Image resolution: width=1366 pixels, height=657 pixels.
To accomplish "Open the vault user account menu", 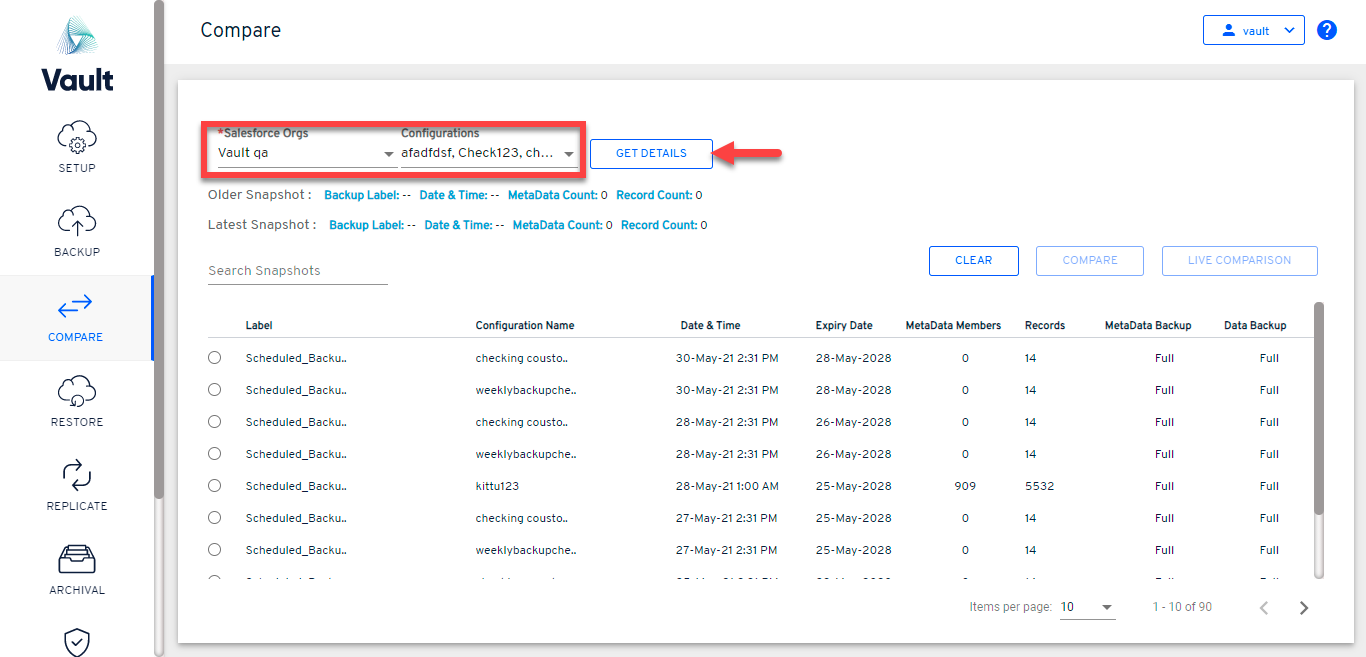I will click(x=1253, y=31).
